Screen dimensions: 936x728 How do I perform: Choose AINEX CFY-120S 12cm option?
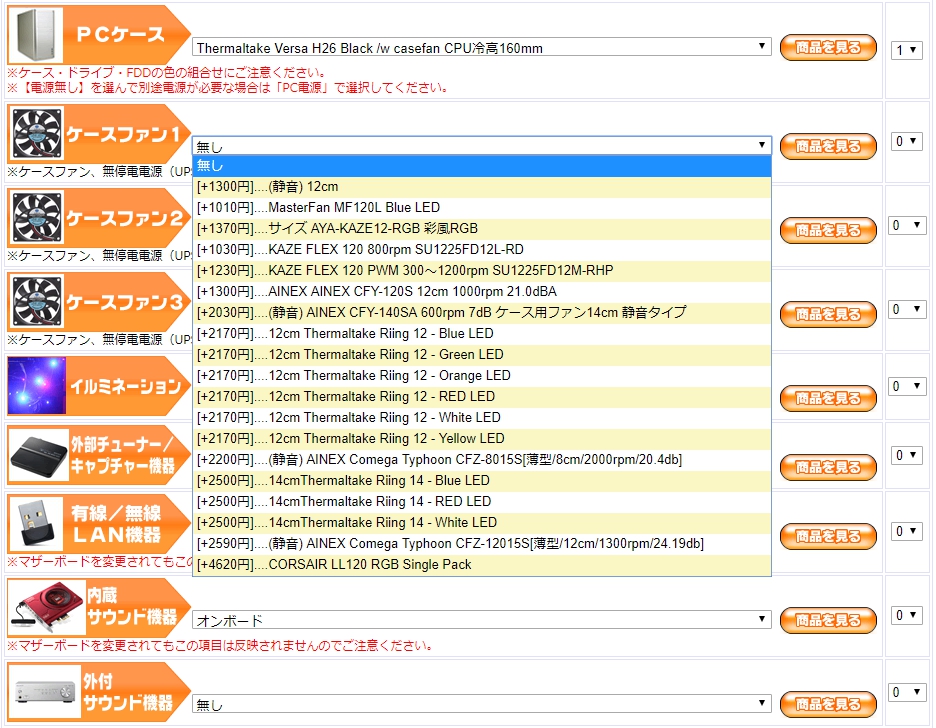(482, 291)
